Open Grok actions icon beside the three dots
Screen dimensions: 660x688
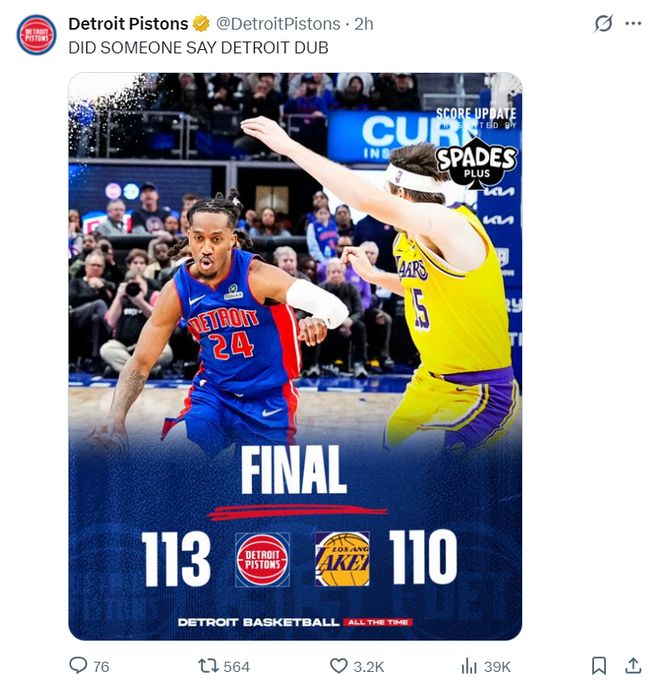[603, 23]
